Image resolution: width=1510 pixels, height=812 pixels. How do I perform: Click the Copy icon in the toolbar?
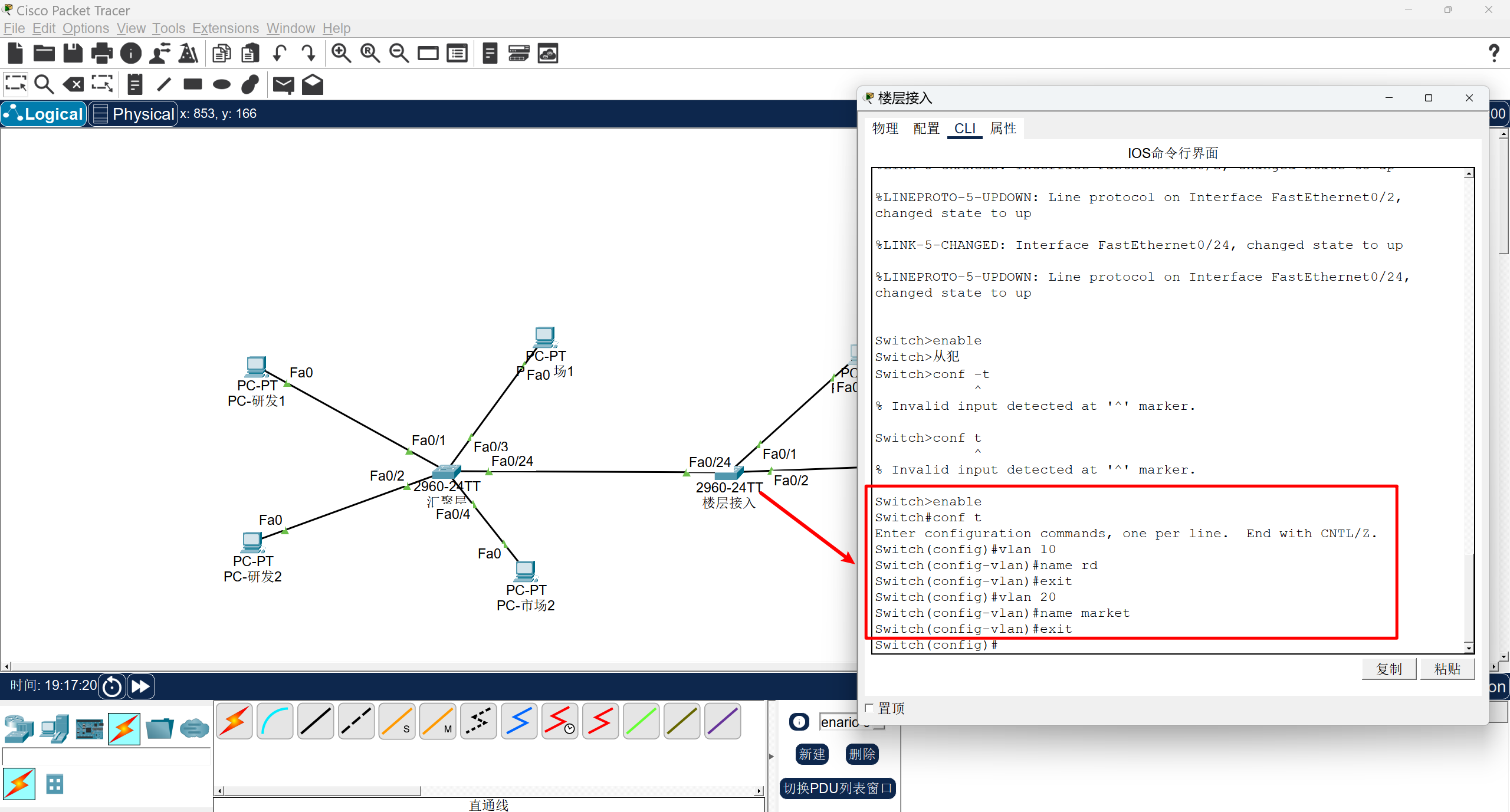[x=222, y=53]
